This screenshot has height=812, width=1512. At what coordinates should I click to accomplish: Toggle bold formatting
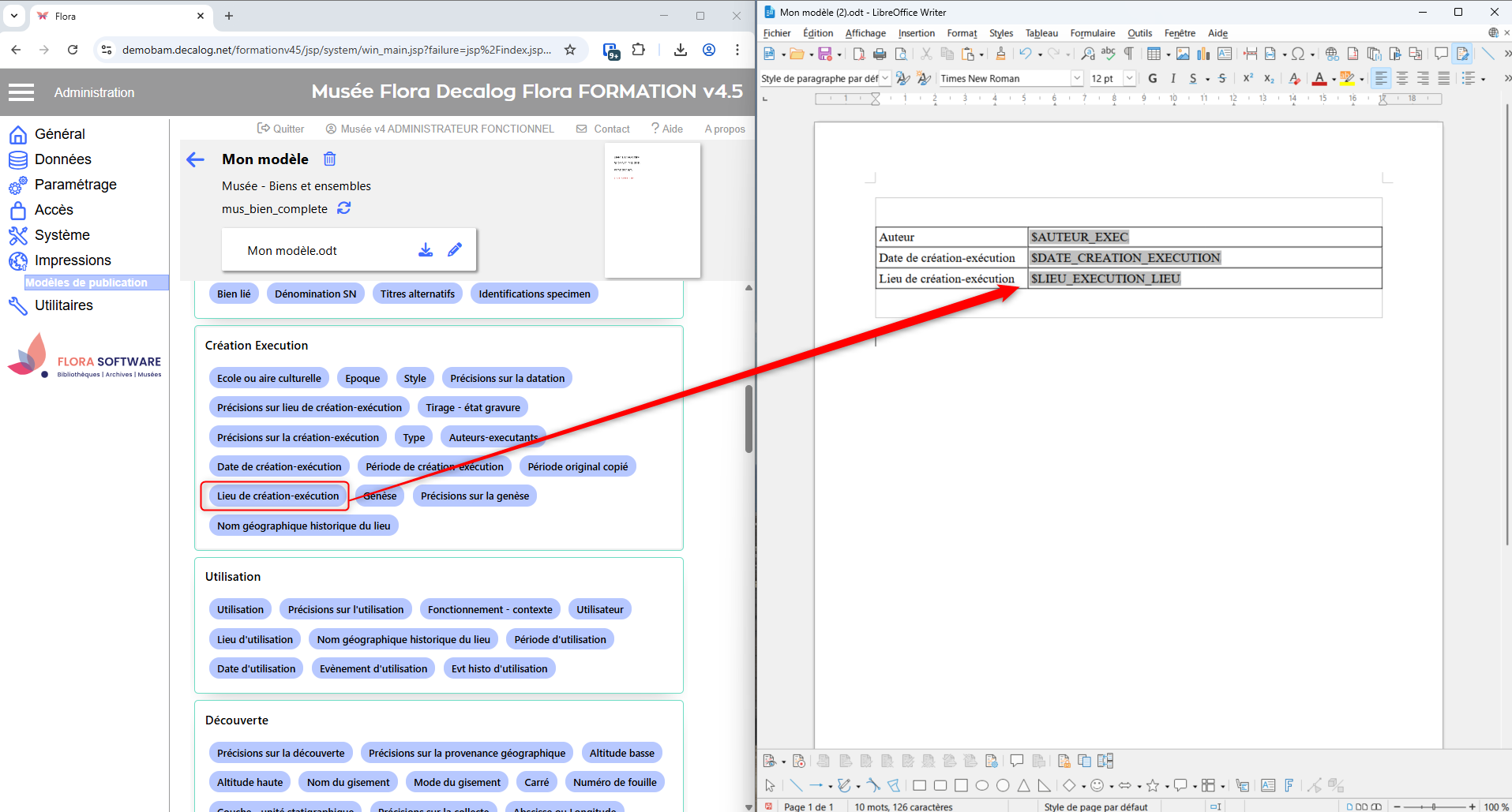[1153, 78]
